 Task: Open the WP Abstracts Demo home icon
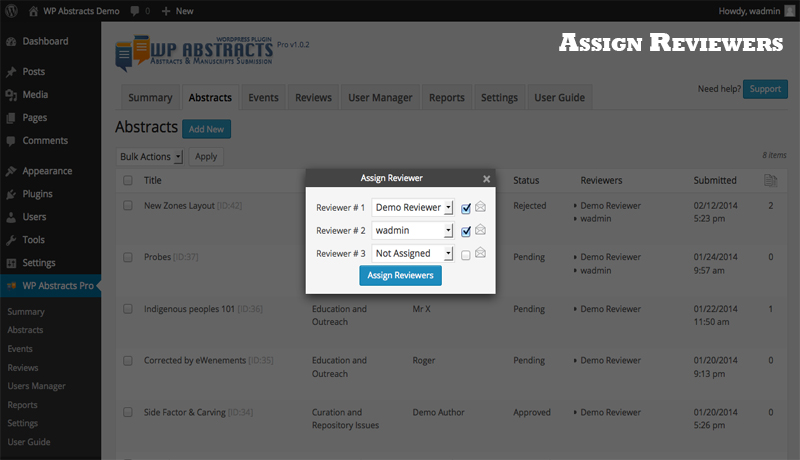(x=33, y=11)
